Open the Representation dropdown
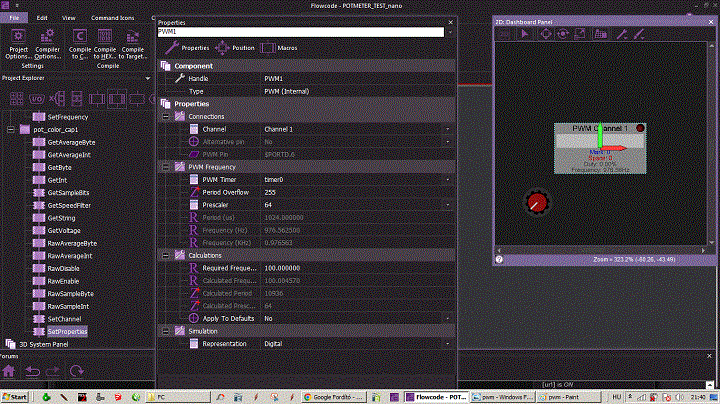Screen dimensions: 720x404 (446, 343)
